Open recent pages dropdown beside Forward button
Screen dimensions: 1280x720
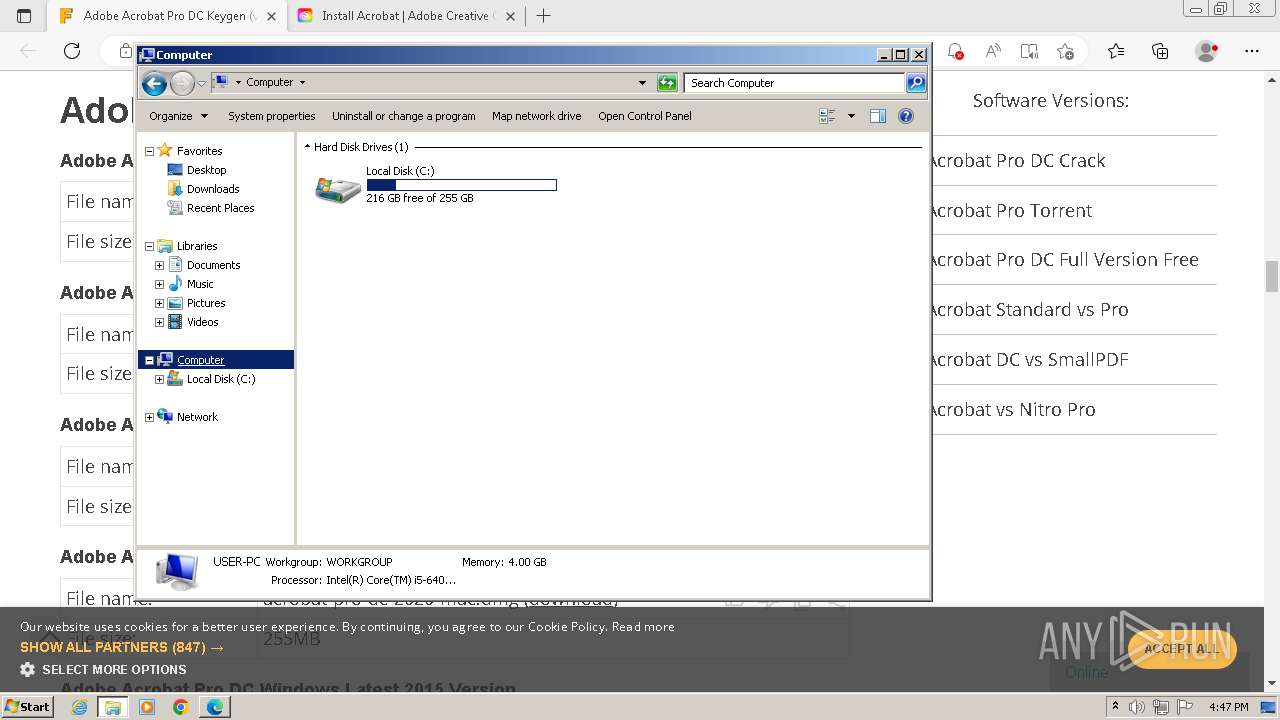[202, 83]
